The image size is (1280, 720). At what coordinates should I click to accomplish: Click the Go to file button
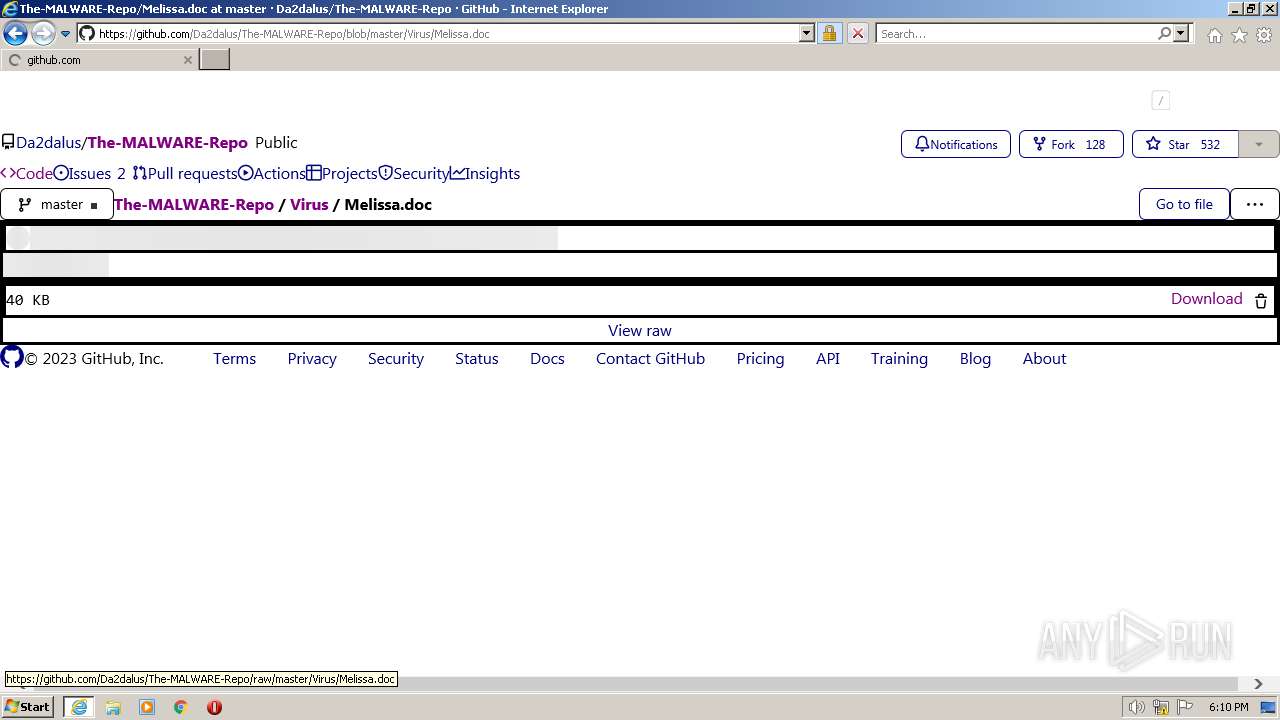click(x=1184, y=204)
